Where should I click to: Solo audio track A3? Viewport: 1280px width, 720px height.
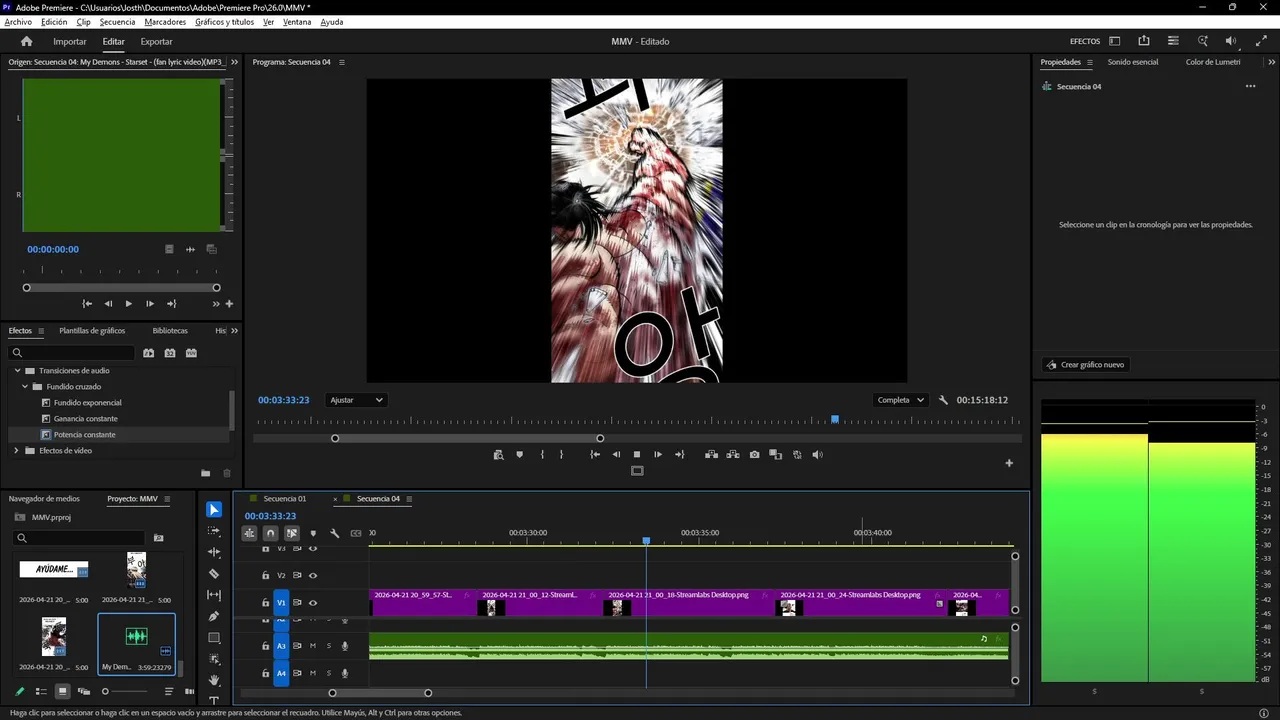(328, 646)
